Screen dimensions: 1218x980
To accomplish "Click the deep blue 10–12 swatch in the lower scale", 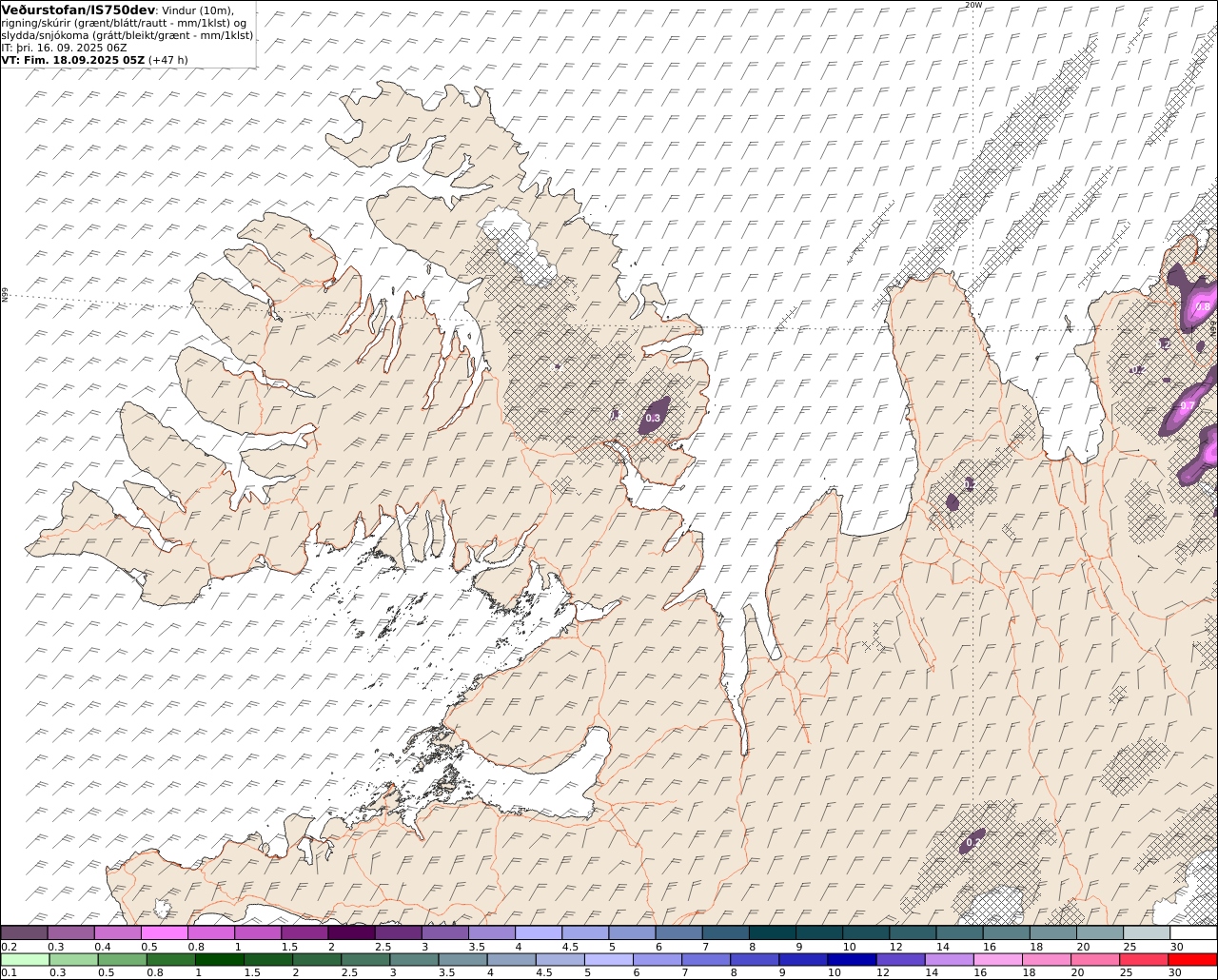I will (x=853, y=959).
